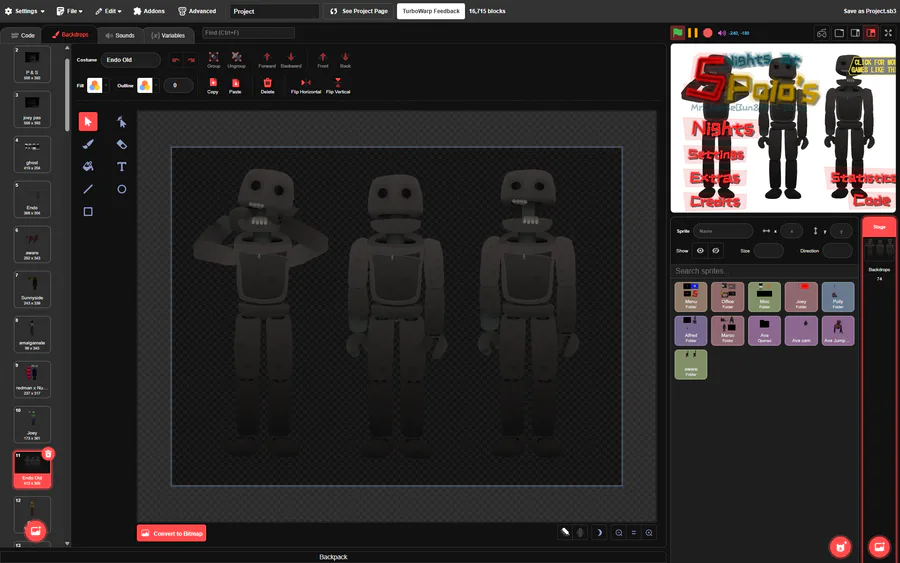The image size is (900, 563).
Task: Switch to large stage layout
Action: click(855, 33)
